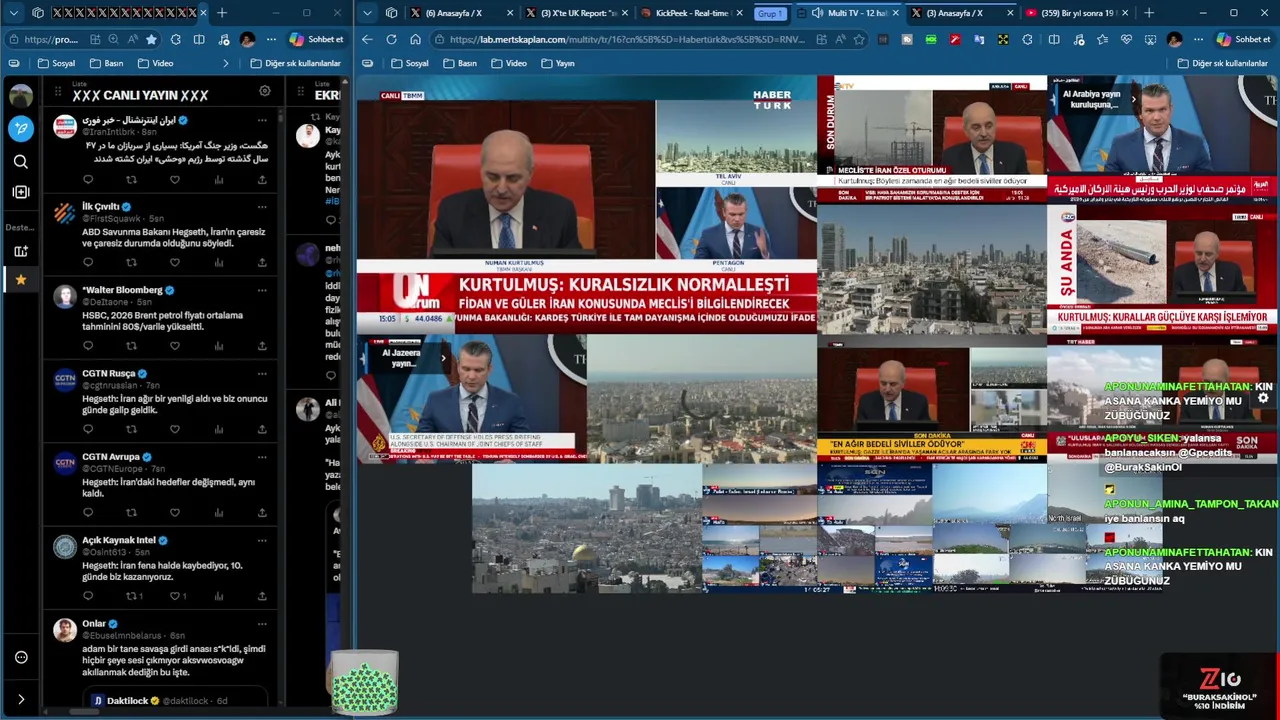Open search in X Pro sidebar
1280x720 pixels.
pos(20,161)
